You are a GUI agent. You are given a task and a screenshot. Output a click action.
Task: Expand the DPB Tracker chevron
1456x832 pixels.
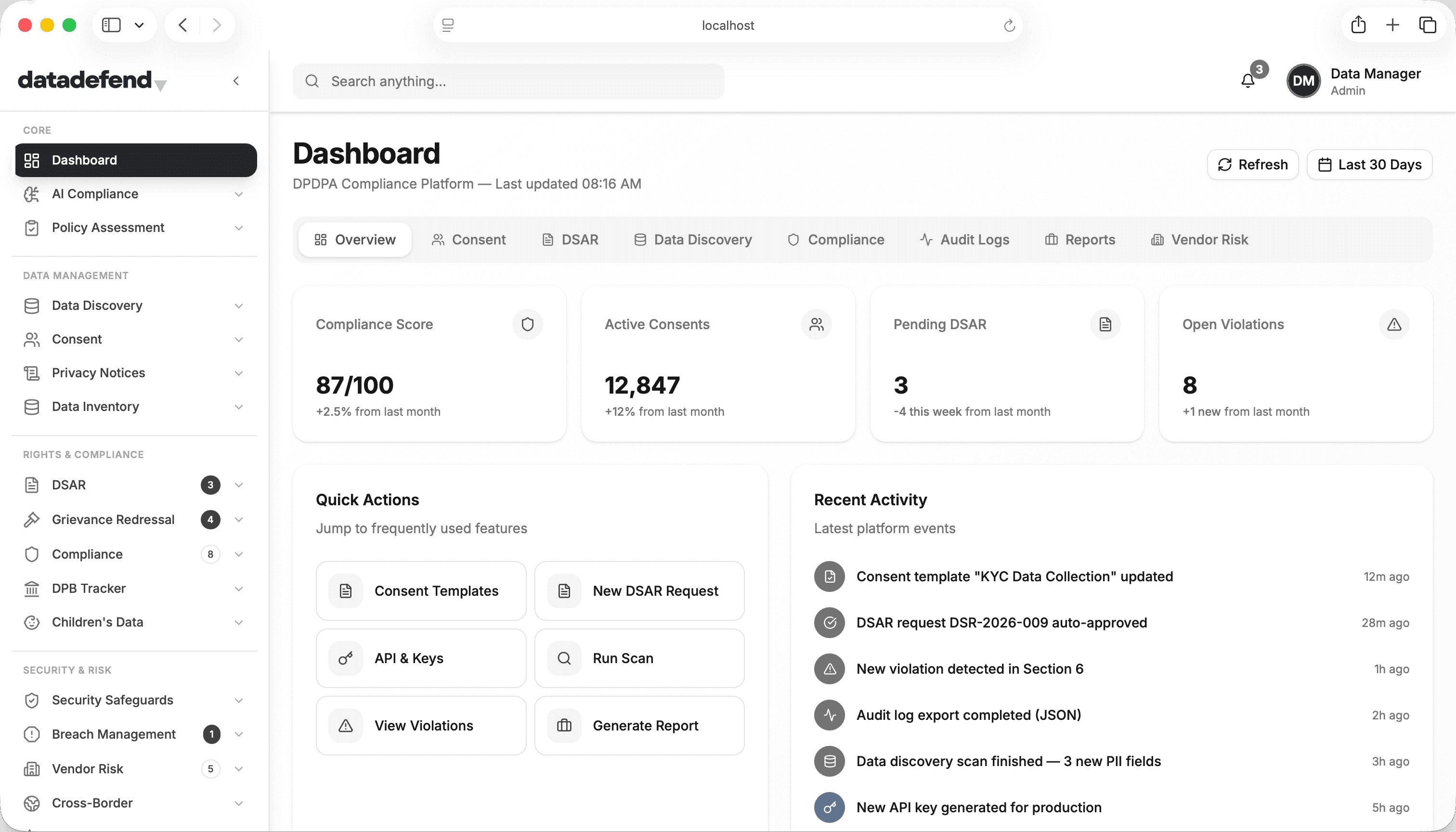pos(239,589)
